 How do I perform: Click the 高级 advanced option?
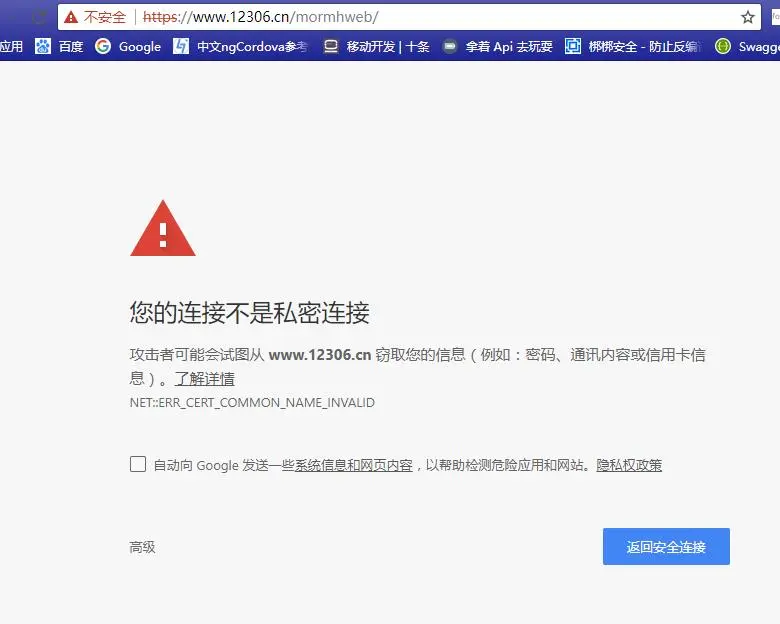[142, 547]
